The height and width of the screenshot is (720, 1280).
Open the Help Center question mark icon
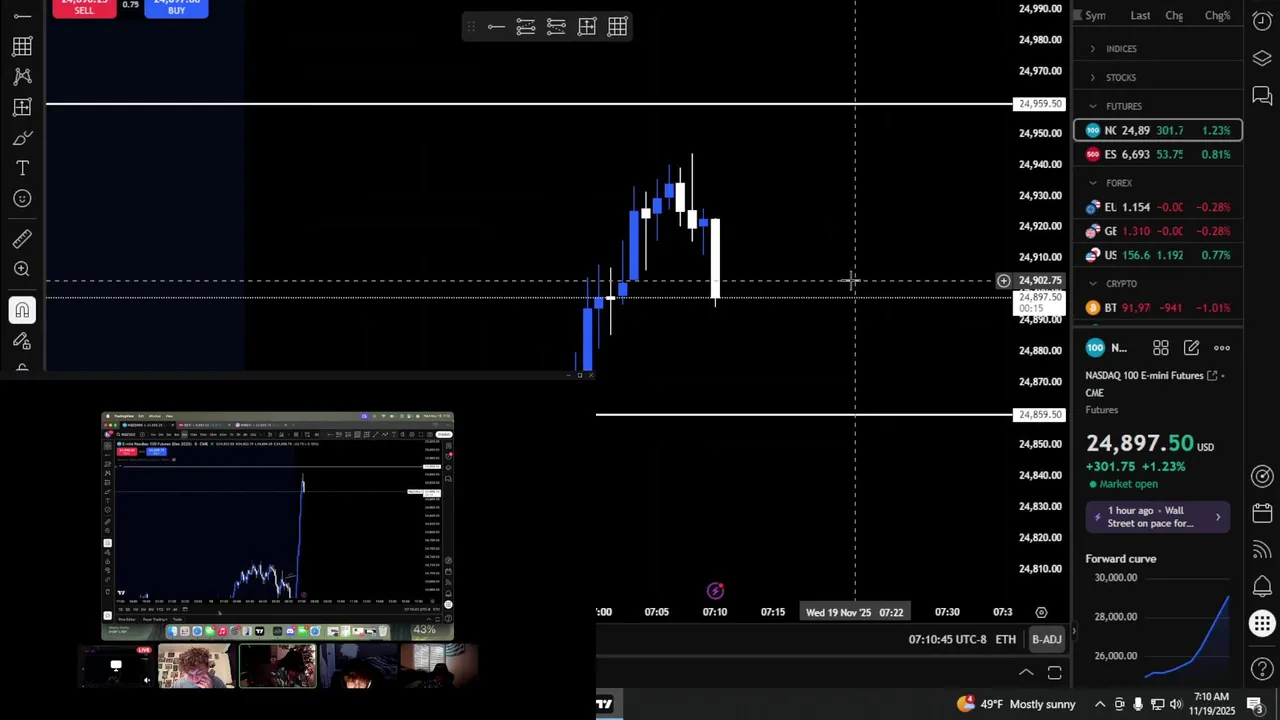[x=1262, y=668]
